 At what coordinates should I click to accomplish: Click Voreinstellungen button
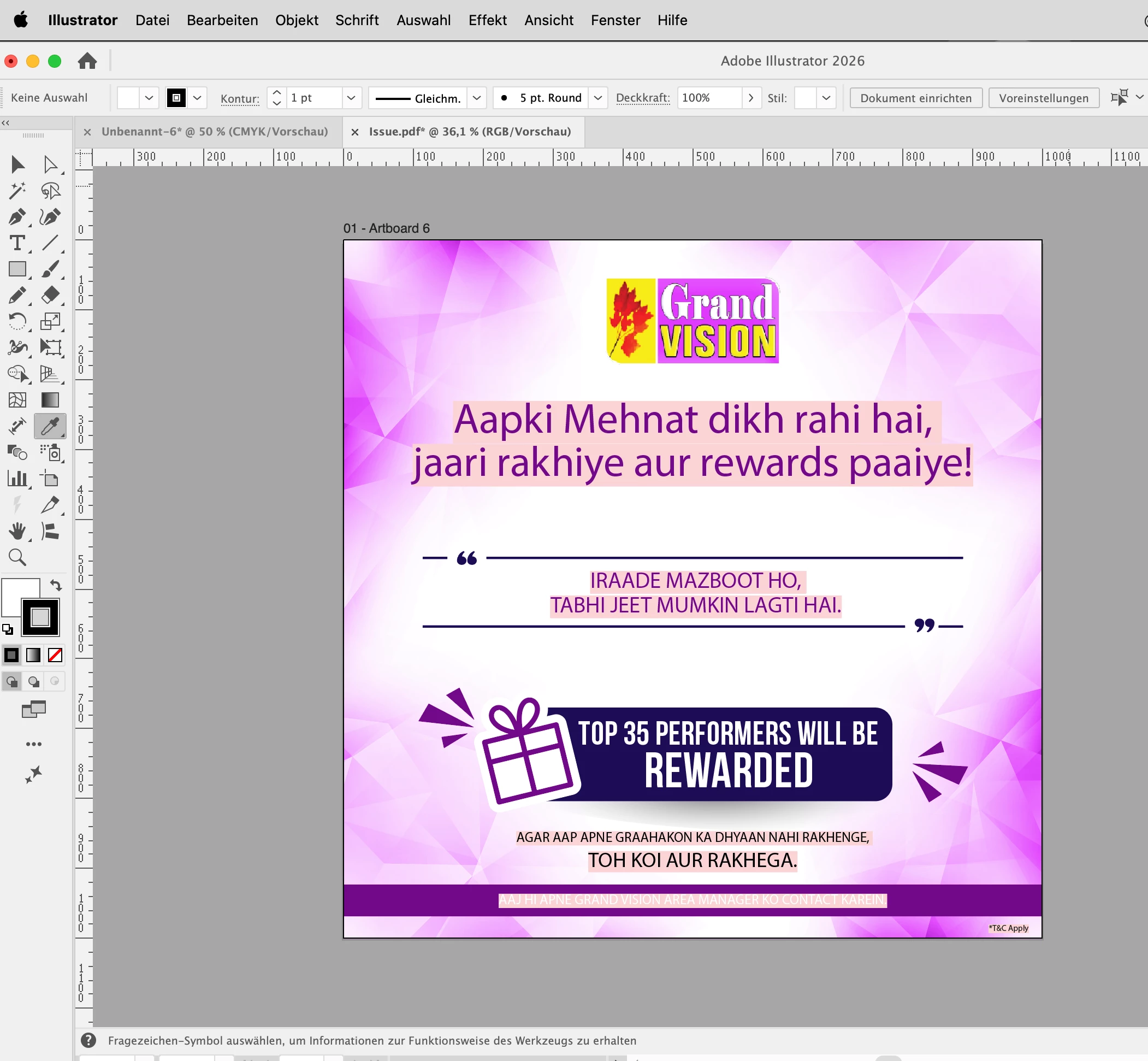[x=1043, y=98]
